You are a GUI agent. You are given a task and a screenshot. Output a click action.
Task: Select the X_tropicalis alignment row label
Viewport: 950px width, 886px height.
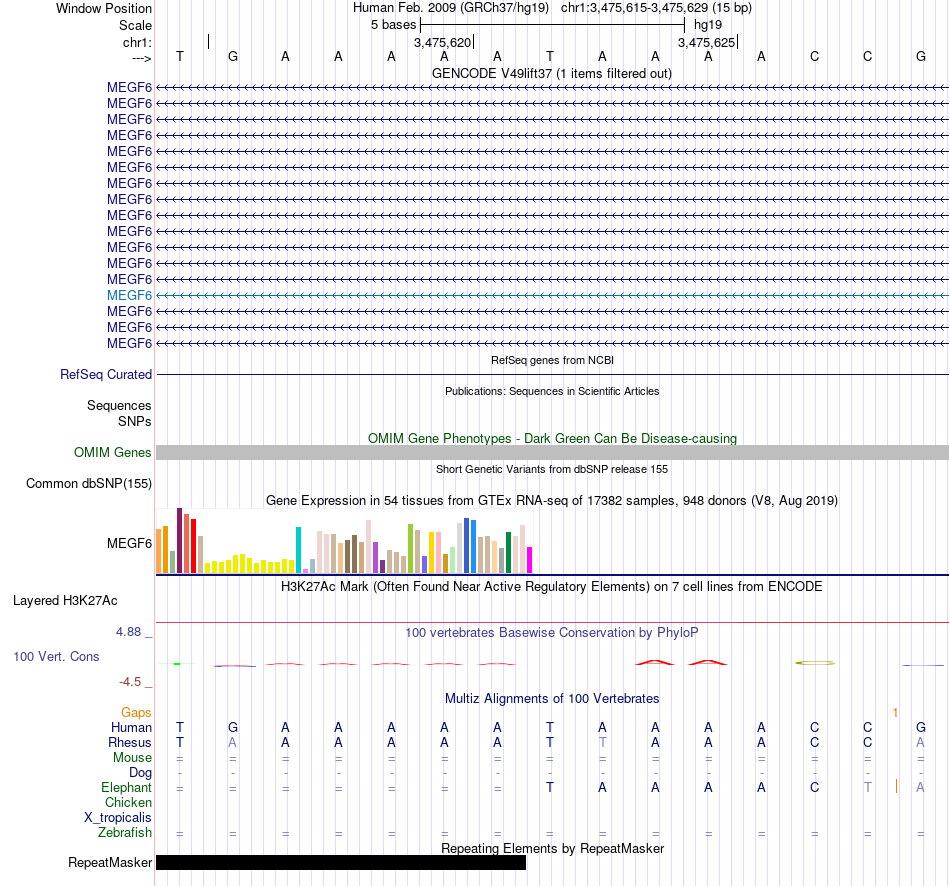point(118,818)
